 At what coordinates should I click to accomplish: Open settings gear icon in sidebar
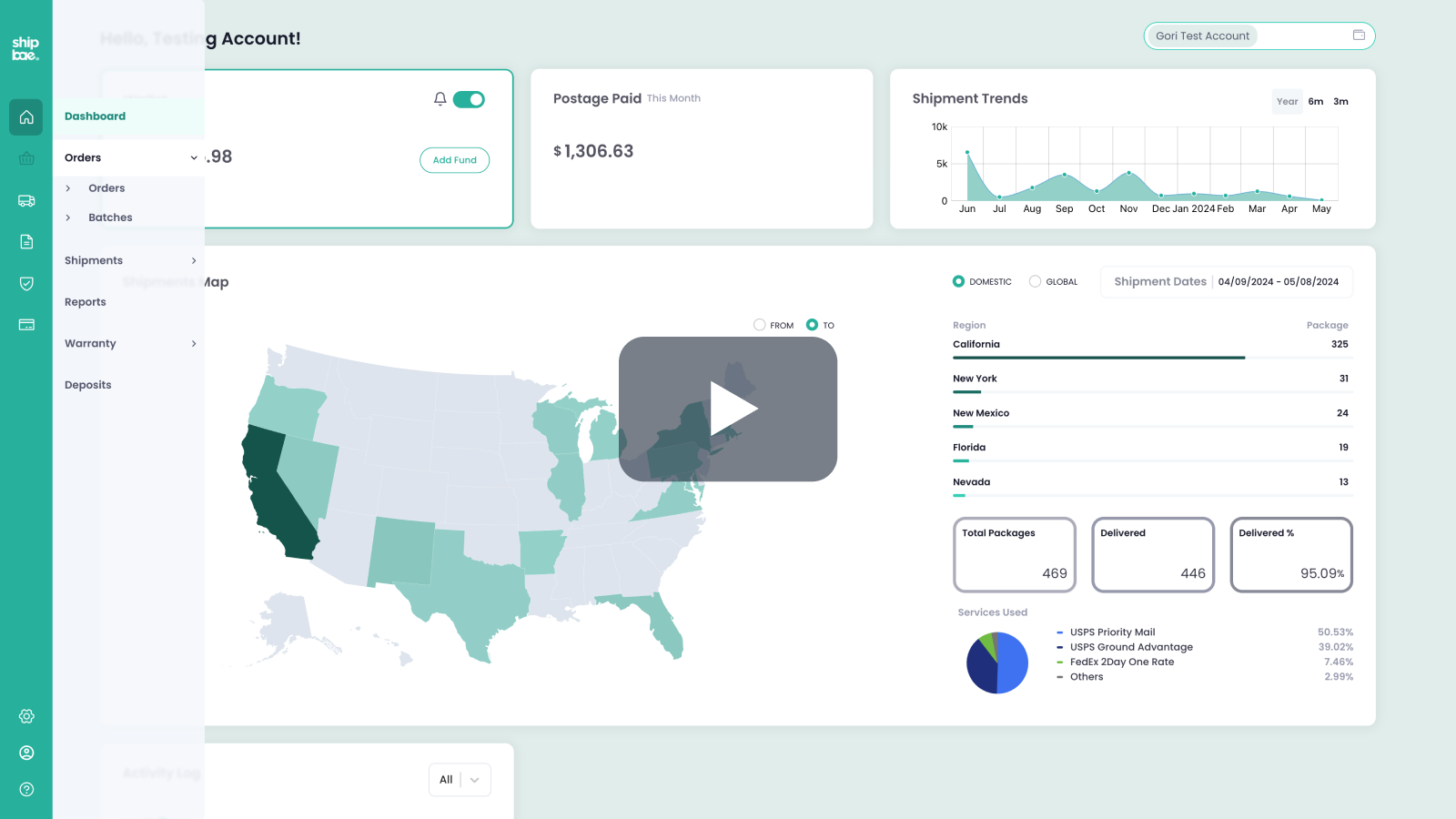point(26,716)
